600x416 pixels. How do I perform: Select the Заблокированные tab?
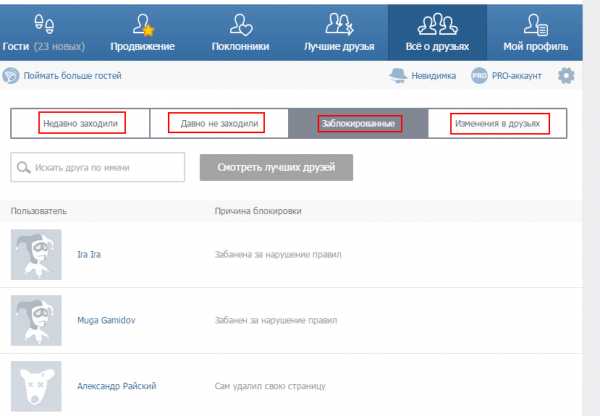358,123
